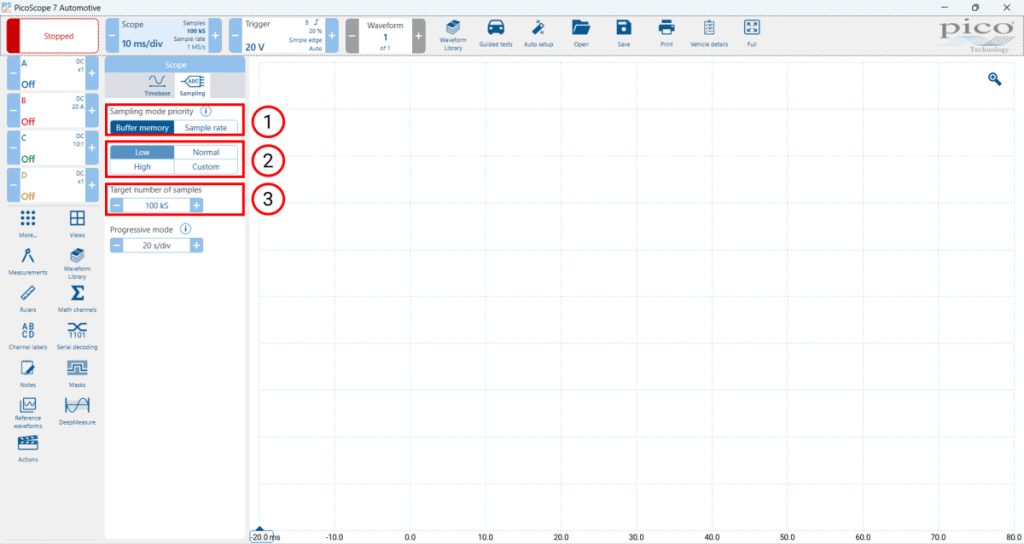The height and width of the screenshot is (544, 1024).
Task: Open the Actions clapperboard icon
Action: [27, 448]
